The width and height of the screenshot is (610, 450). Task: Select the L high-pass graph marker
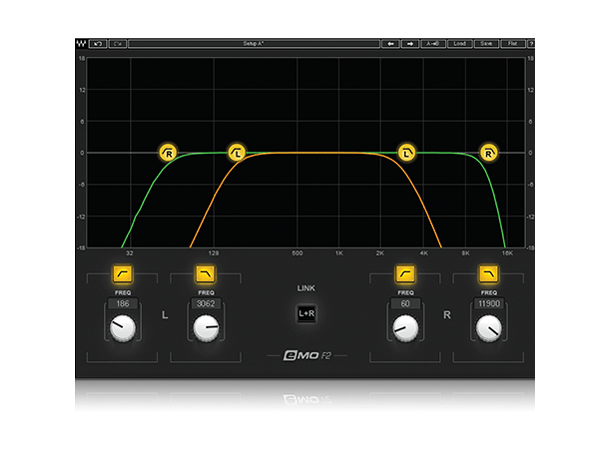pos(237,153)
